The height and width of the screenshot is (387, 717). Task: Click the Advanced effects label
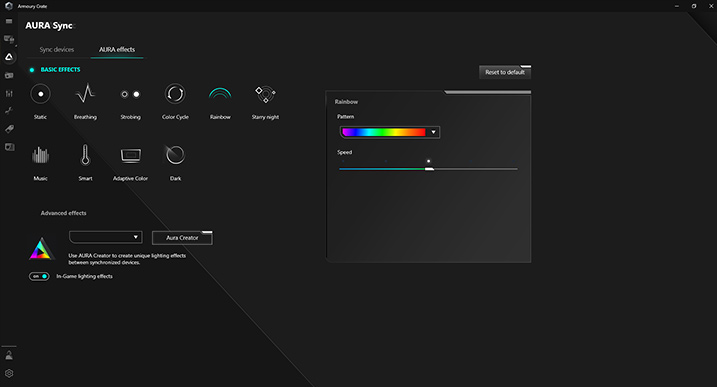(x=64, y=213)
